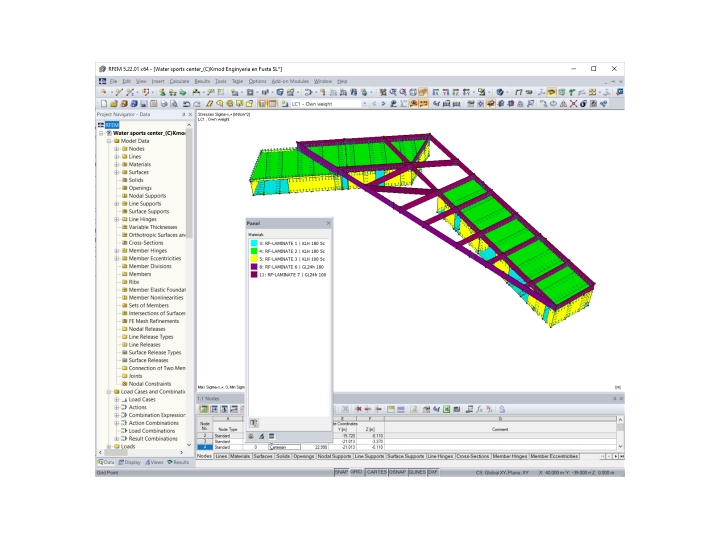This screenshot has width=720, height=540.
Task: Click the red X icon in the second toolbar row
Action: 574,104
